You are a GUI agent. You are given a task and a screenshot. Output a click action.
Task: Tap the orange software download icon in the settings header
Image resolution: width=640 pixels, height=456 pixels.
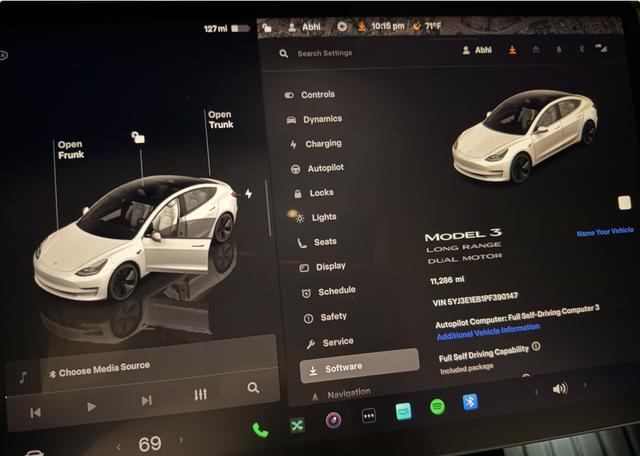[x=512, y=50]
